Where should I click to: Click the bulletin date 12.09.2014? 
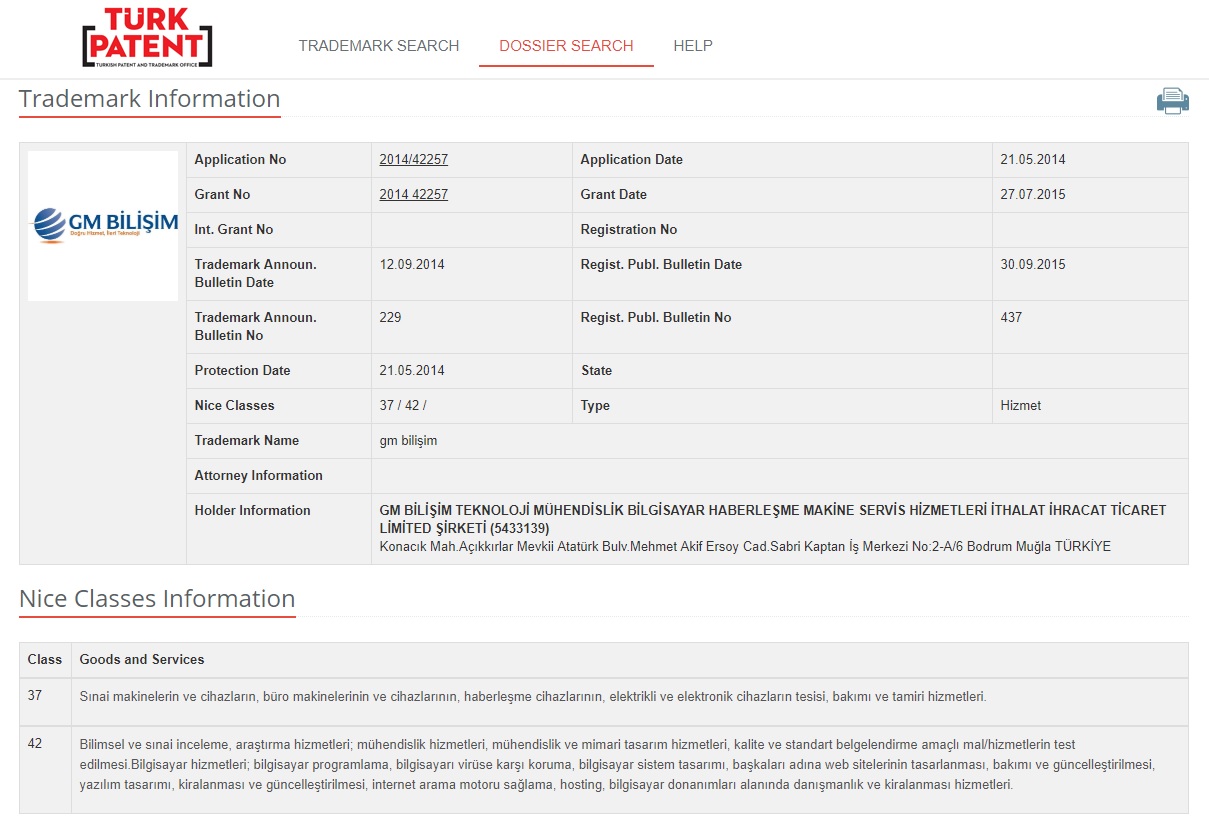[412, 265]
